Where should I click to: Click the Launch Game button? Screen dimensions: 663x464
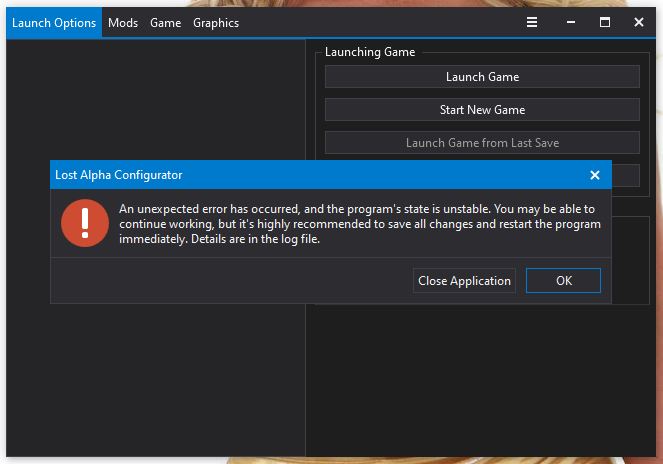pos(482,77)
